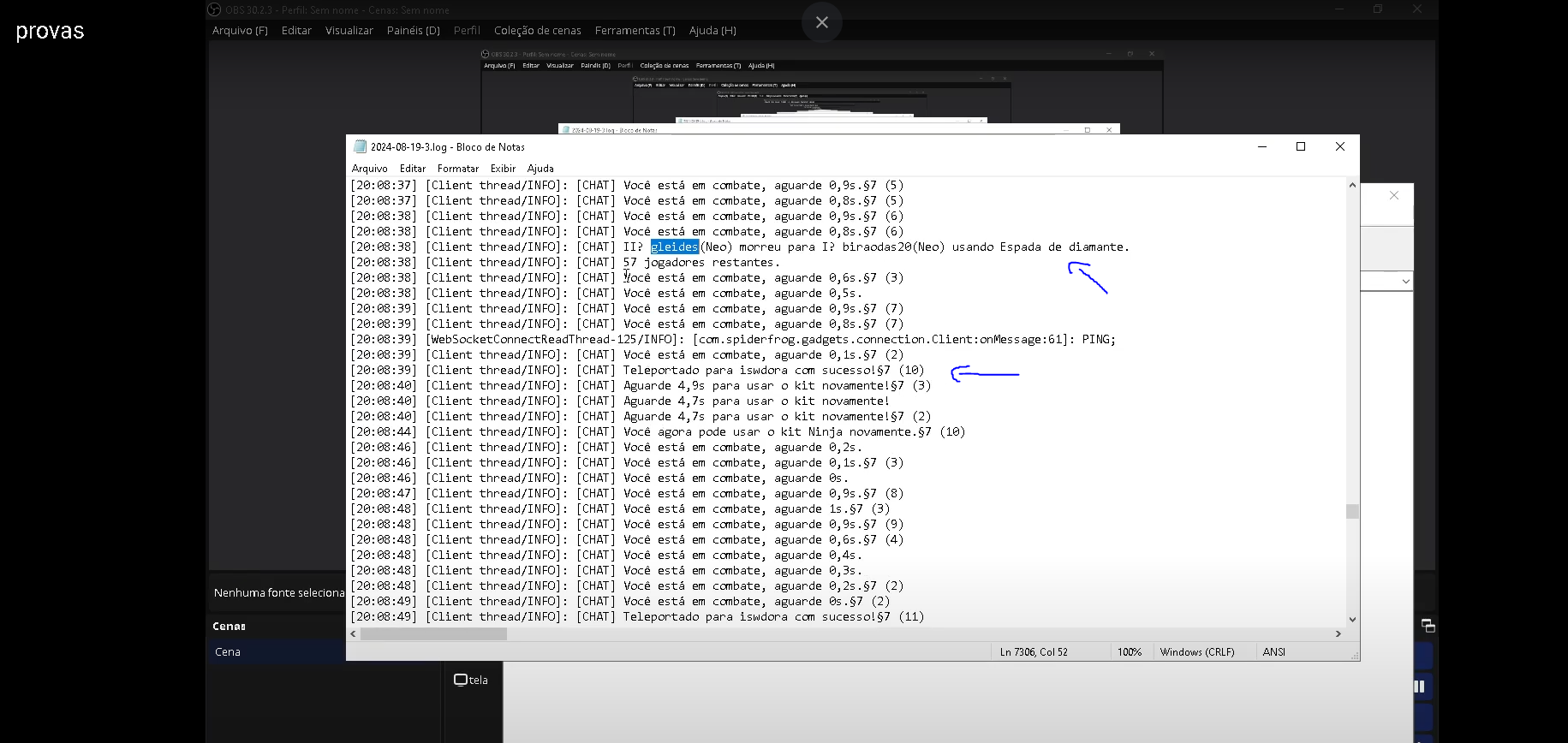
Task: Click the OBS 'Cenas' panel header
Action: [x=229, y=627]
